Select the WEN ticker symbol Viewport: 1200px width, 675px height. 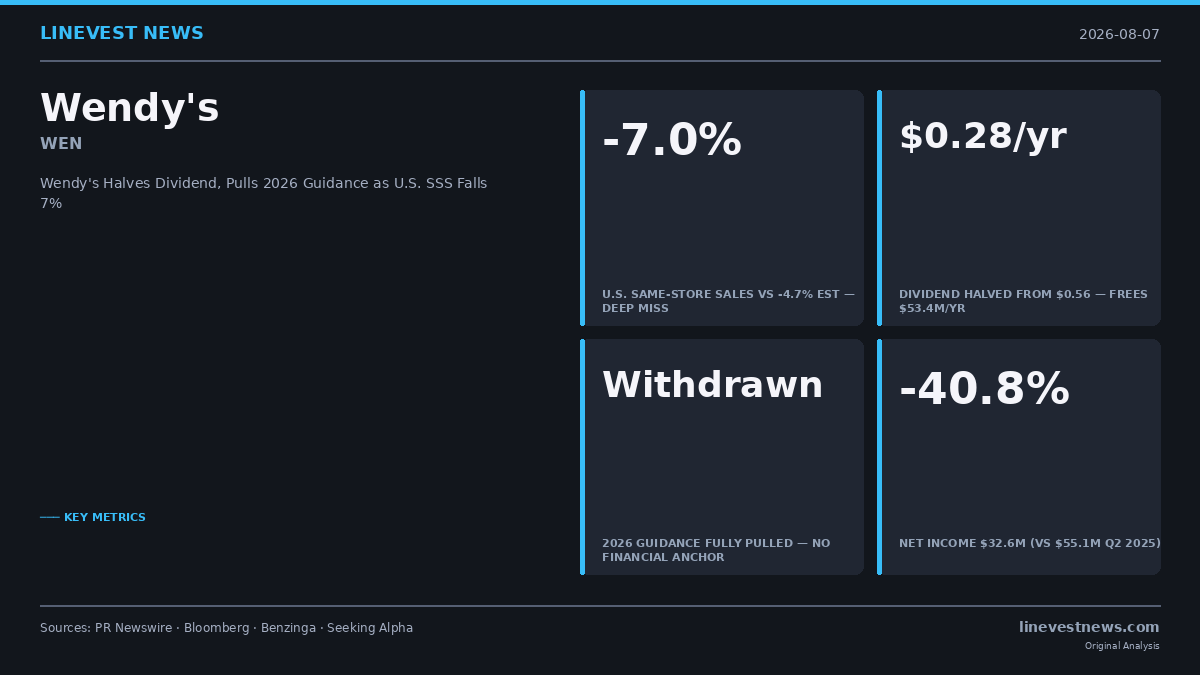tap(61, 144)
